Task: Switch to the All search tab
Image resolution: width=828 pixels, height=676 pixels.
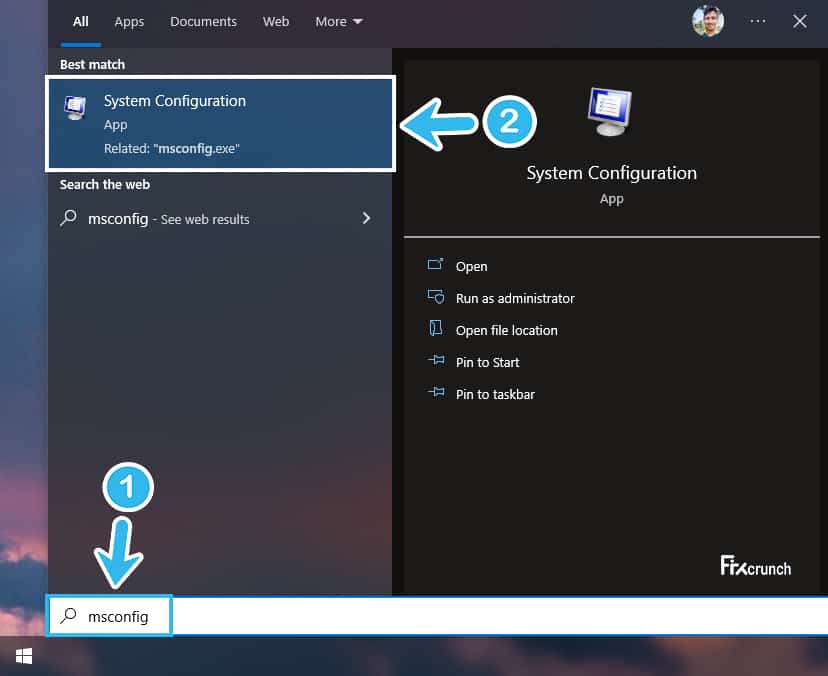Action: [x=80, y=22]
